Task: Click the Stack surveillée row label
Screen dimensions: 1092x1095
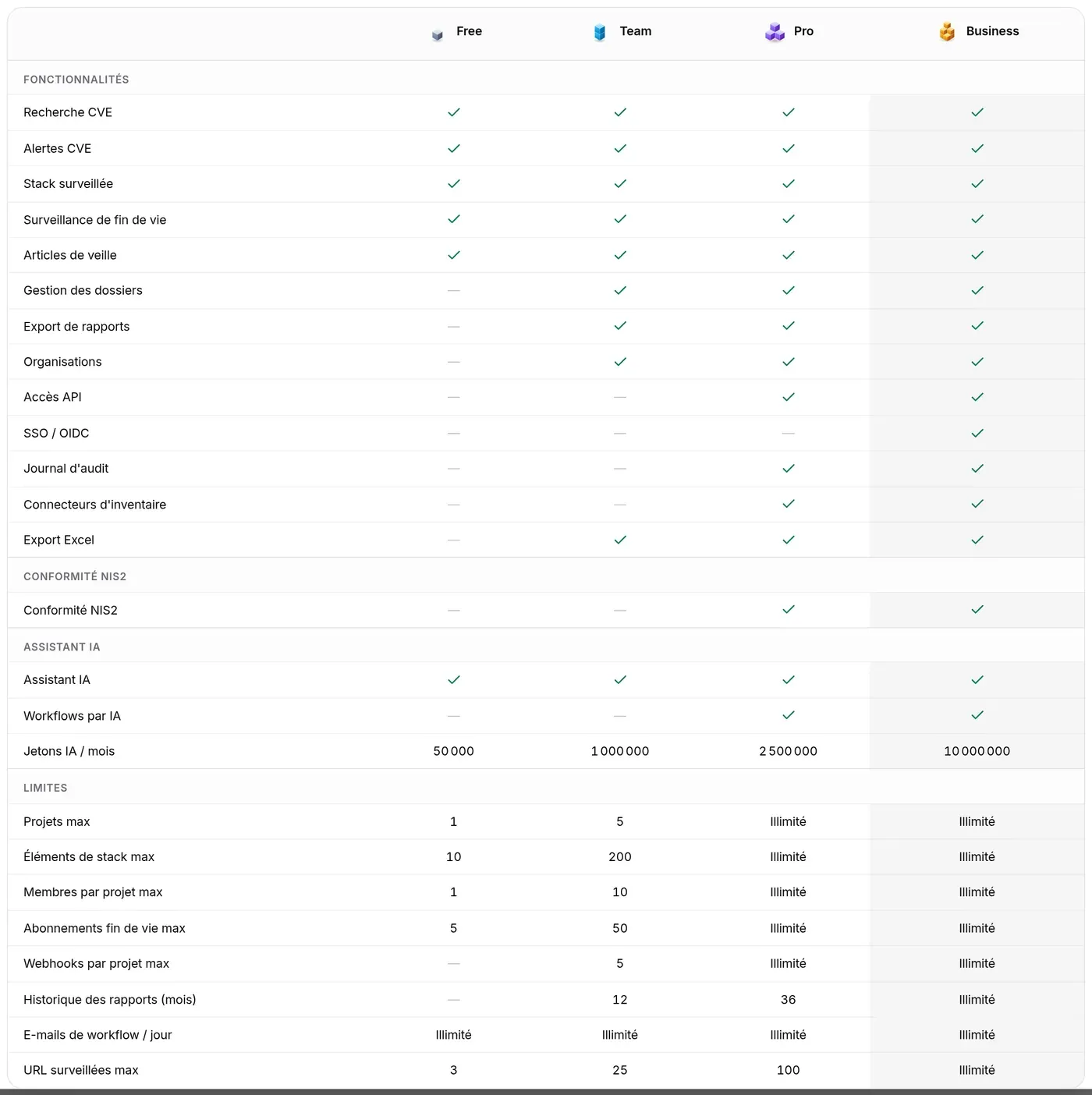Action: coord(68,184)
